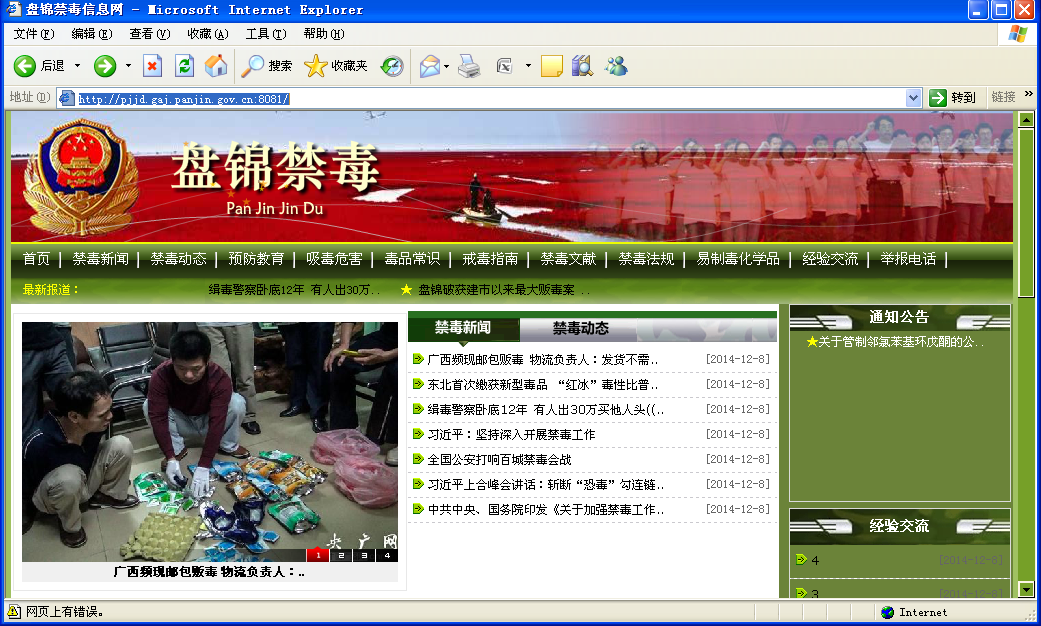
Task: Select slideshow slide number 4
Action: [387, 555]
